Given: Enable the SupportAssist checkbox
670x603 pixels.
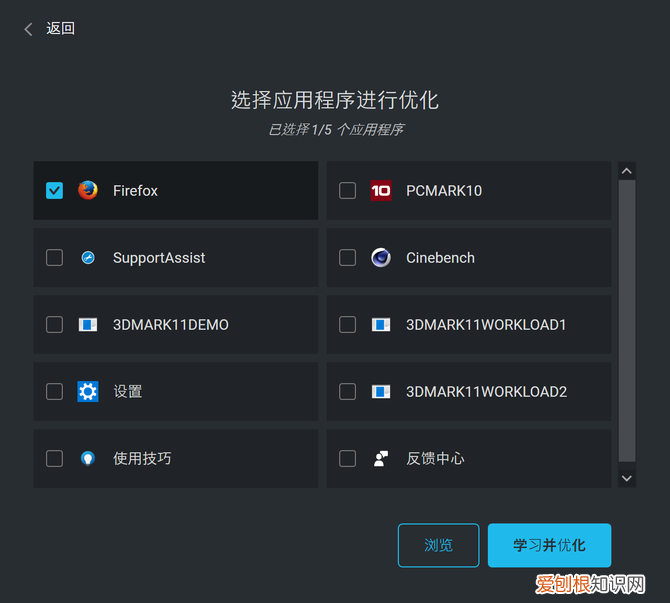Looking at the screenshot, I should 54,258.
